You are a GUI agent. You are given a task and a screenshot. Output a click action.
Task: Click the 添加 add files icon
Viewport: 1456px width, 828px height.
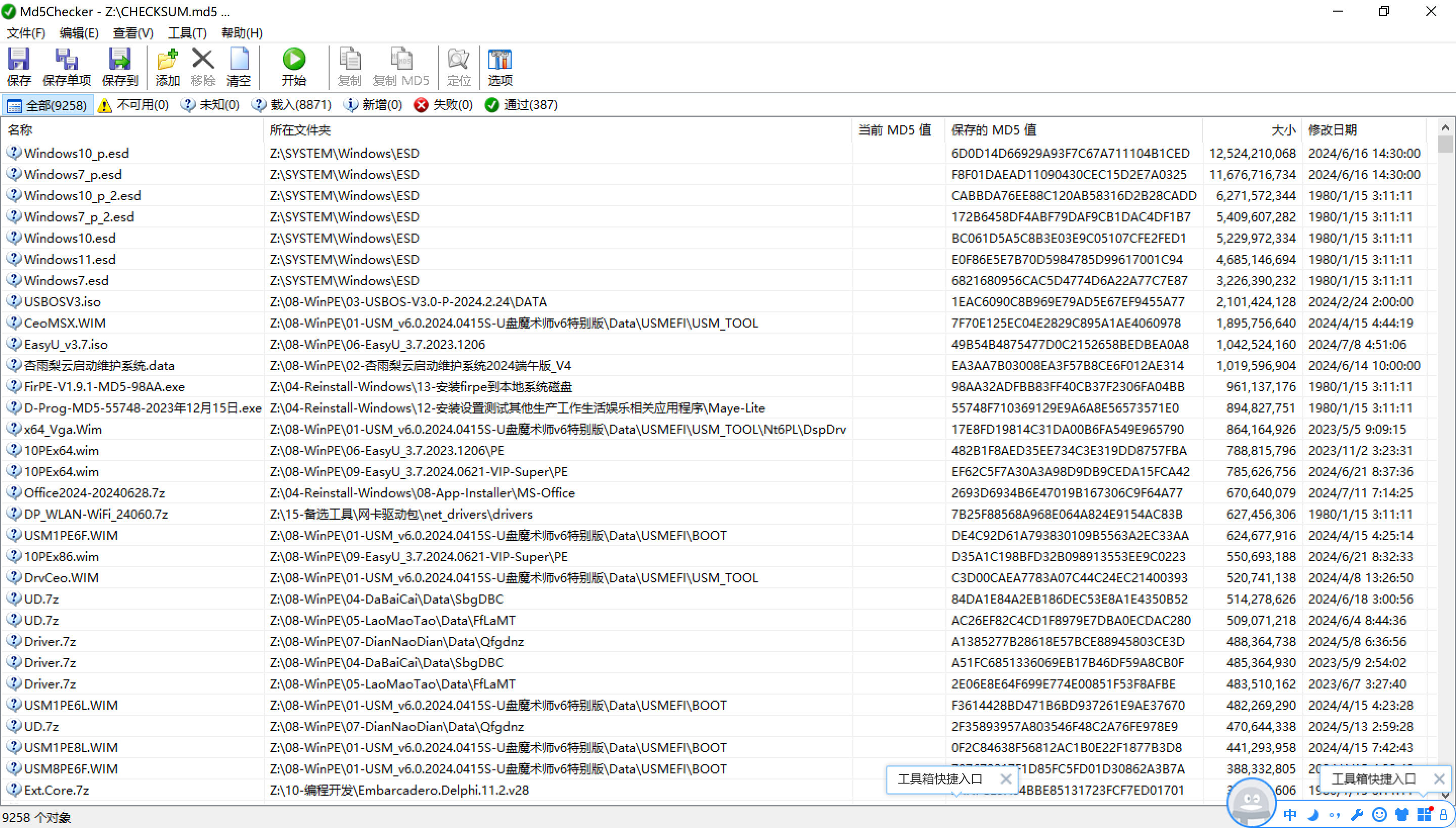(x=168, y=67)
